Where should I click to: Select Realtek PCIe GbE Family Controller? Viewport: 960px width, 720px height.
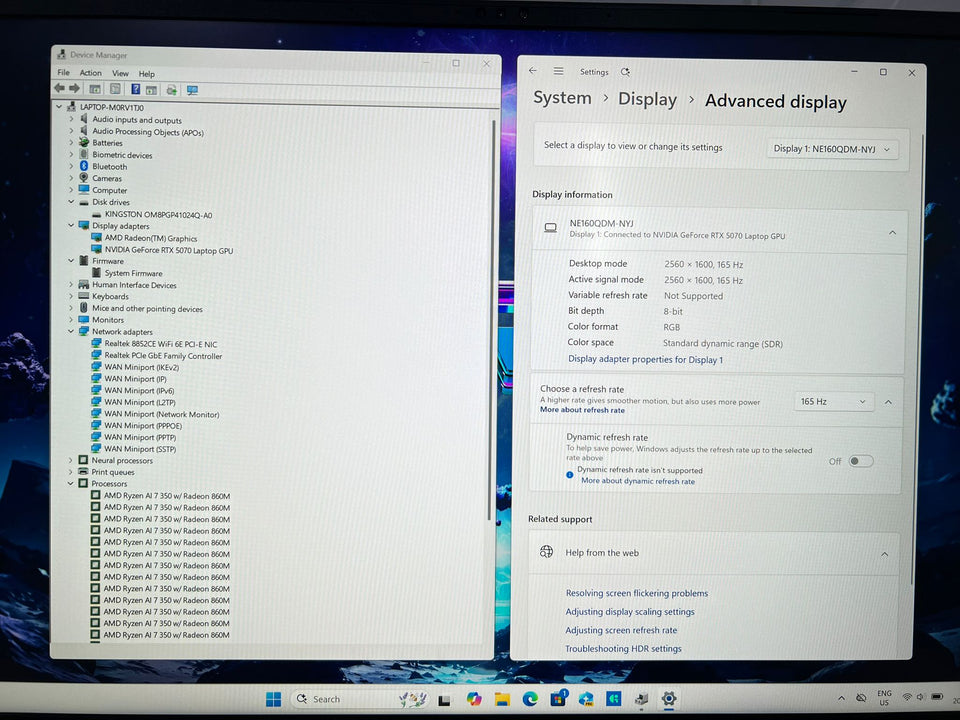[x=163, y=356]
